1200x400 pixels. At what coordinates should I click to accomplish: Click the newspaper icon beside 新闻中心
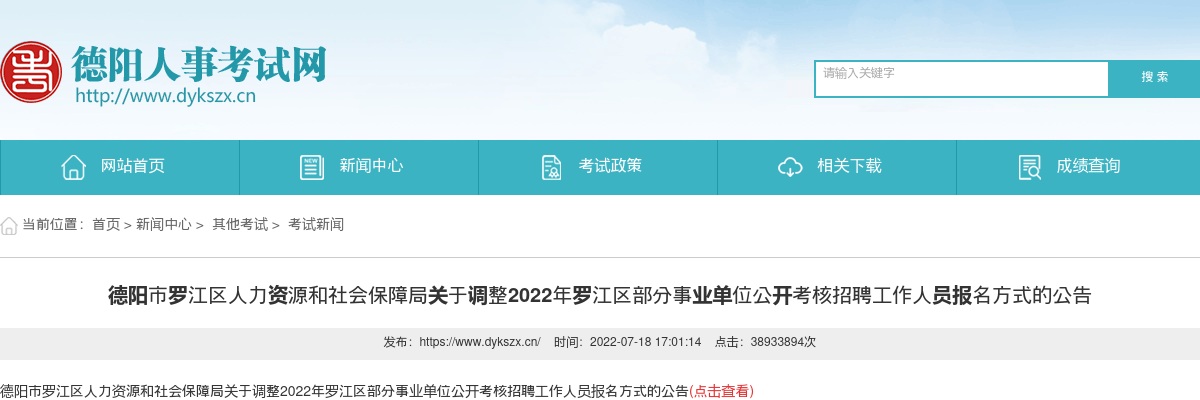coord(312,167)
